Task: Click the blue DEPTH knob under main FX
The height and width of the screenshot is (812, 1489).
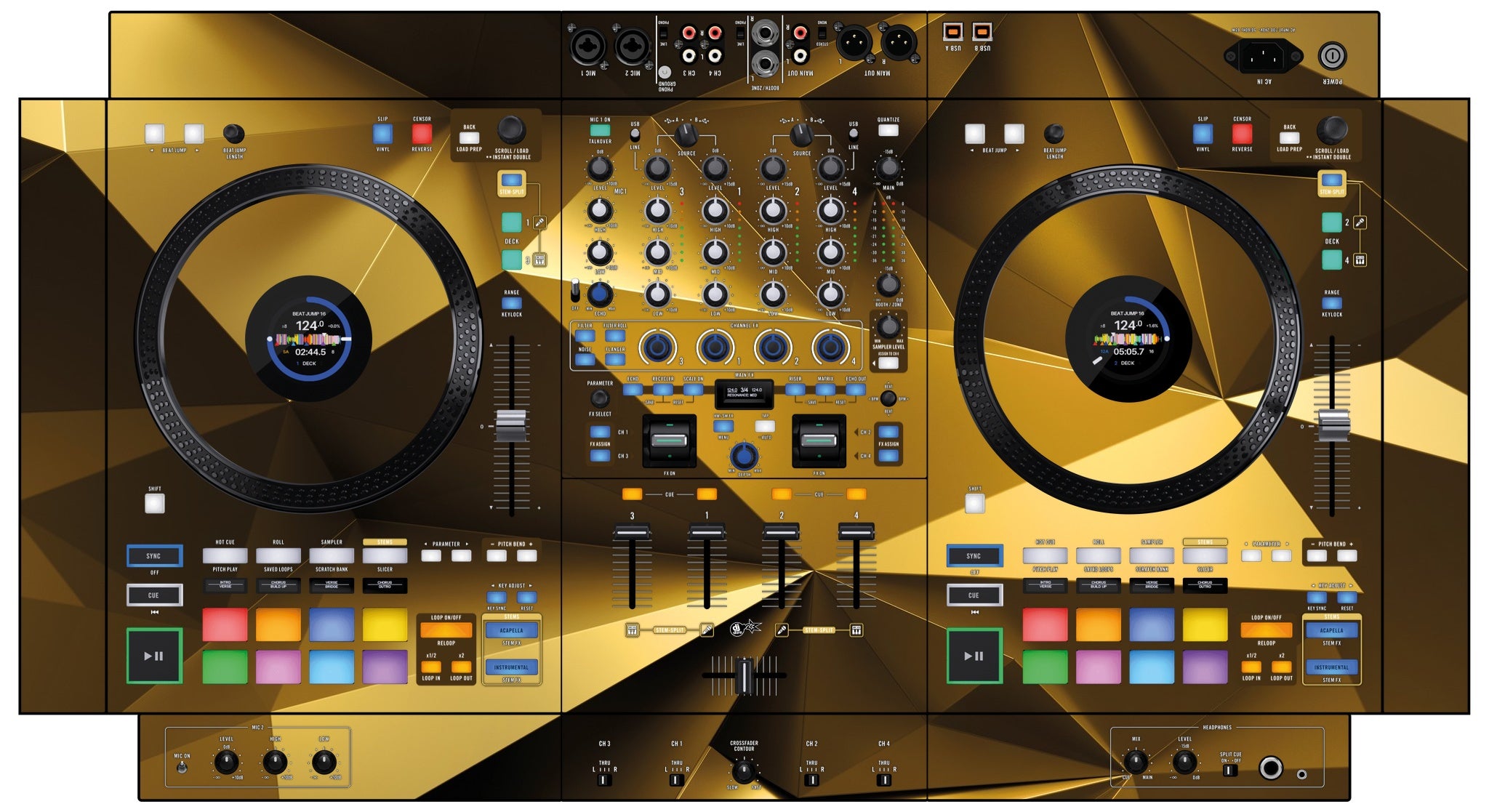Action: [x=744, y=457]
